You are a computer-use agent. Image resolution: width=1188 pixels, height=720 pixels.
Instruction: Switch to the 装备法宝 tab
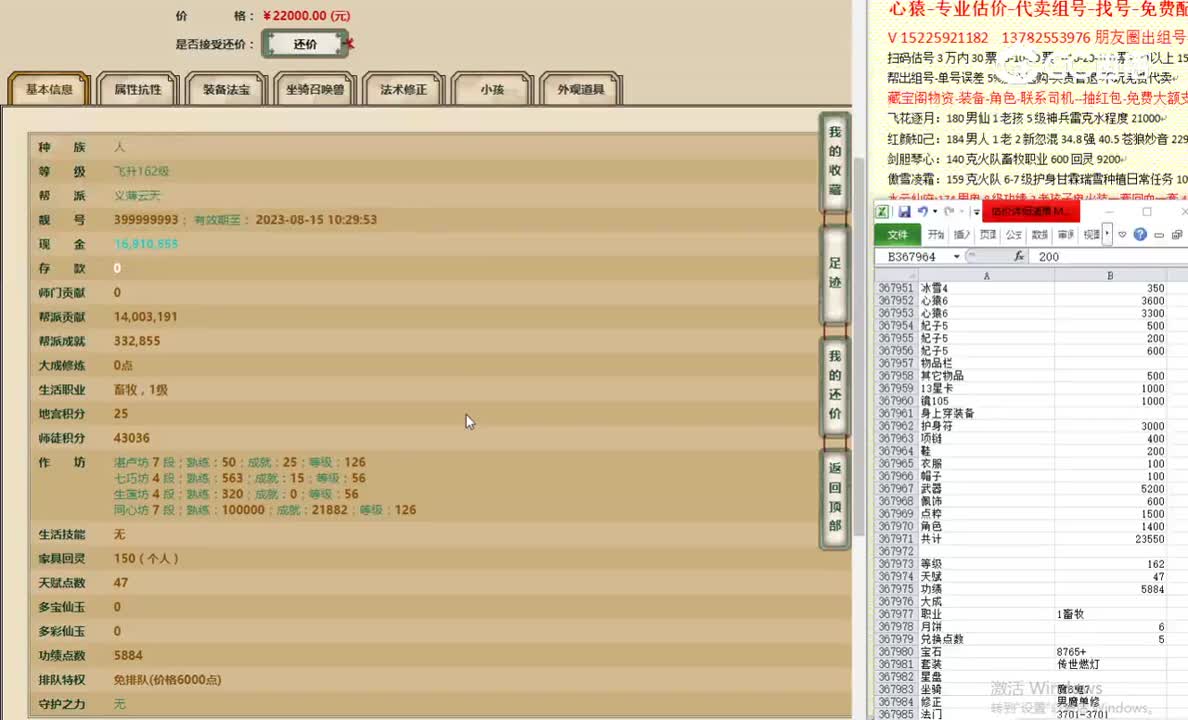click(x=225, y=88)
